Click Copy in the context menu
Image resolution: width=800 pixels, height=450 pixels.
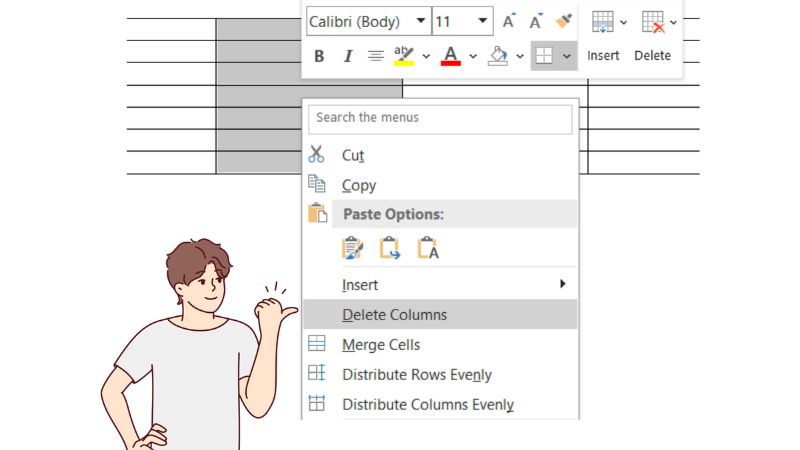[359, 185]
